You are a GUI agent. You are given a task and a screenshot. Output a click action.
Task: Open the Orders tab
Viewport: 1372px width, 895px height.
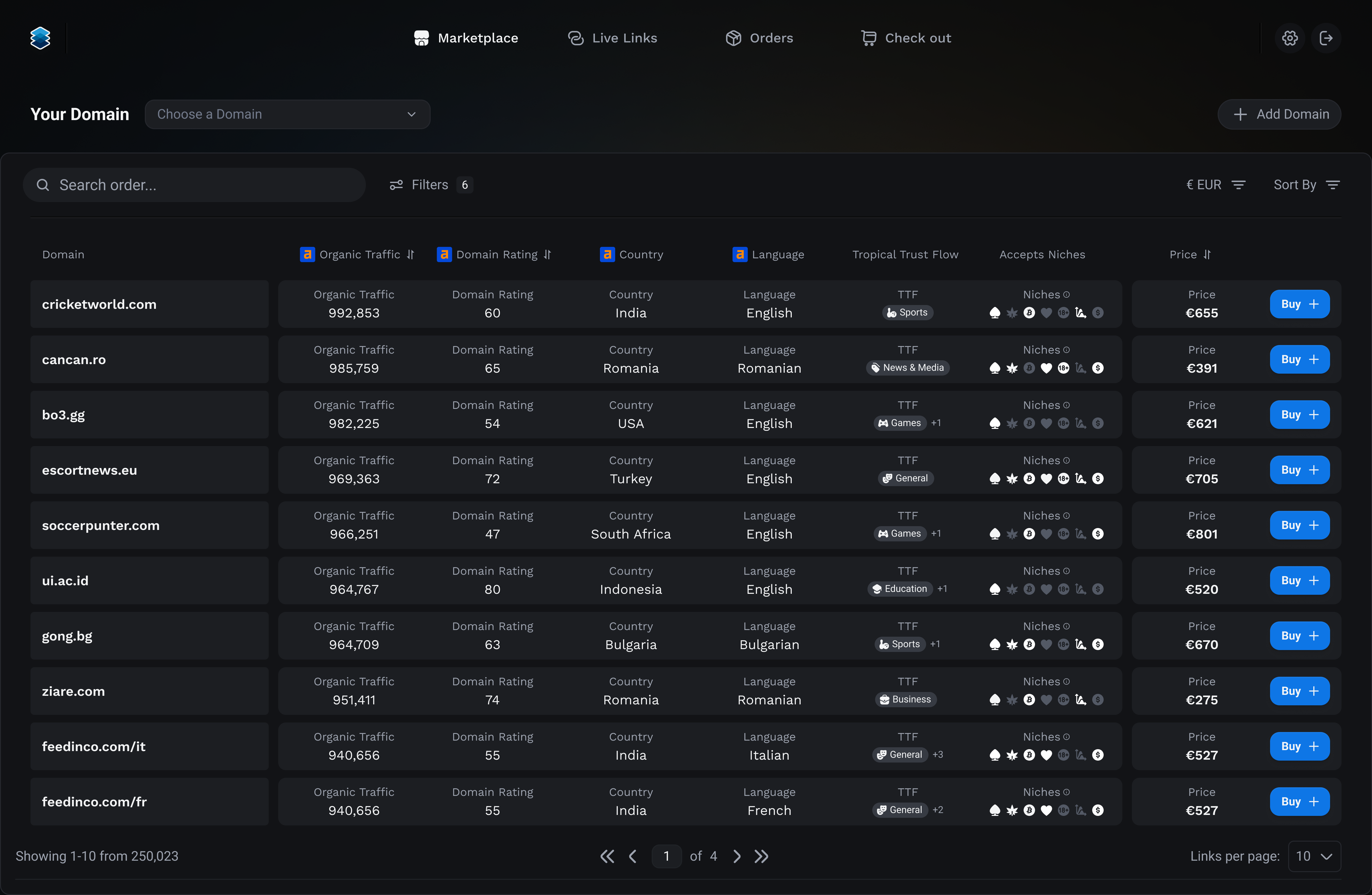(x=759, y=38)
